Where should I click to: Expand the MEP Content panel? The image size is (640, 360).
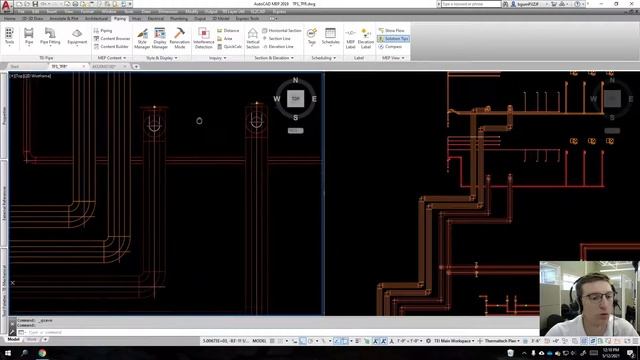pos(111,58)
